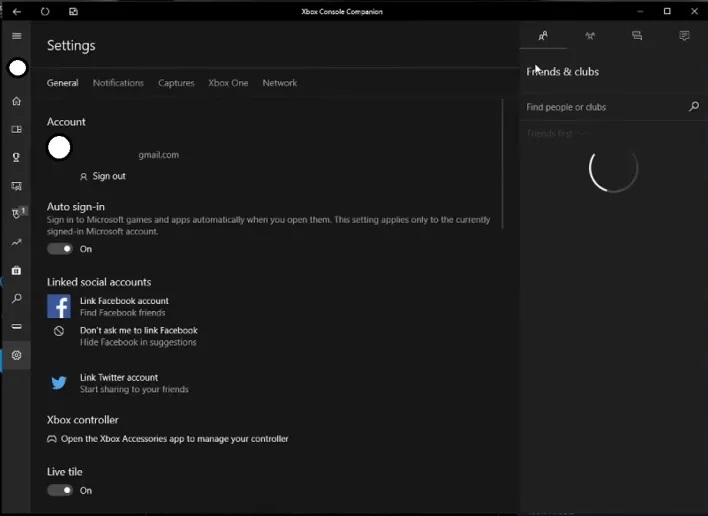Select the Settings gear in sidebar
This screenshot has width=708, height=516.
17,355
